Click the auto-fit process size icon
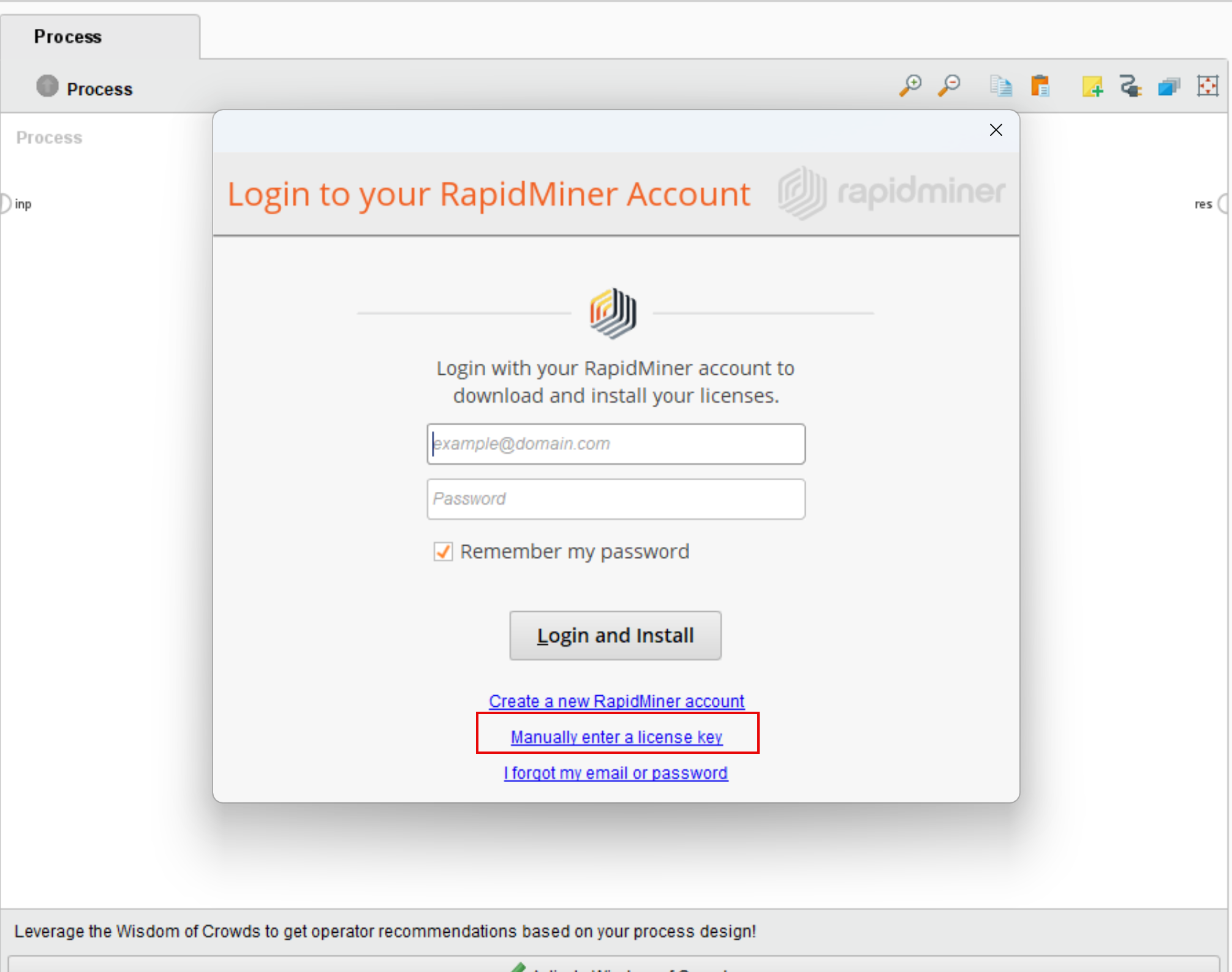1232x972 pixels. click(1208, 86)
